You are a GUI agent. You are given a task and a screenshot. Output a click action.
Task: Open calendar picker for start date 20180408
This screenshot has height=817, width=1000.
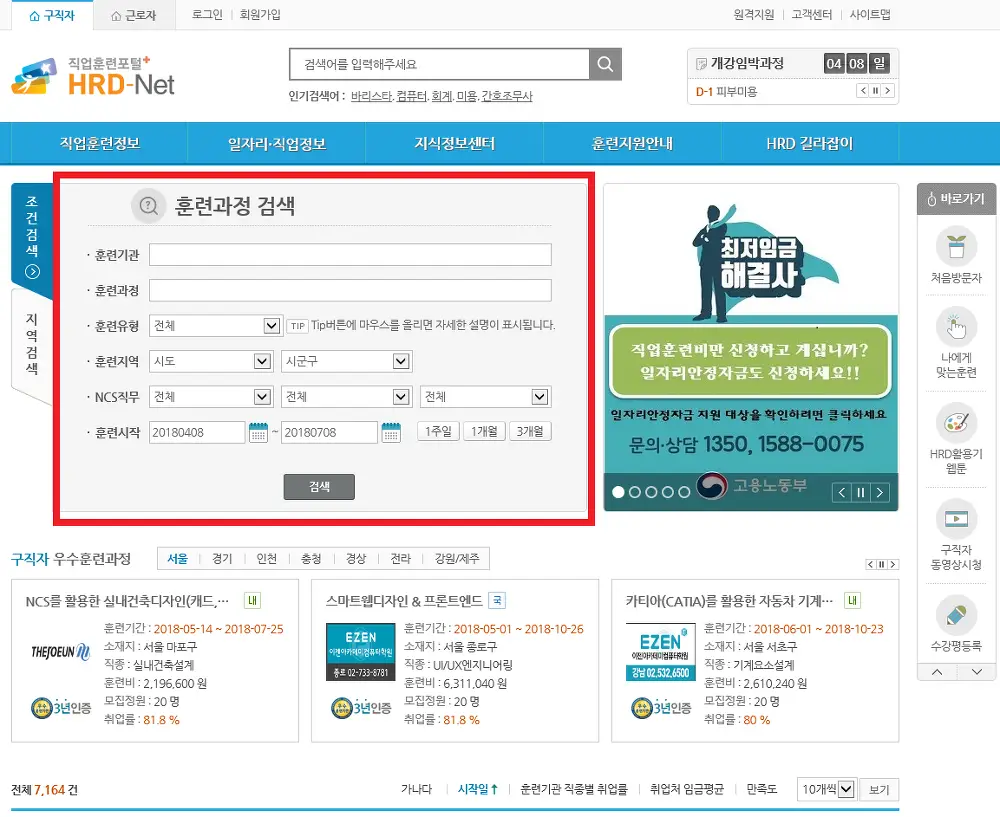[x=258, y=432]
